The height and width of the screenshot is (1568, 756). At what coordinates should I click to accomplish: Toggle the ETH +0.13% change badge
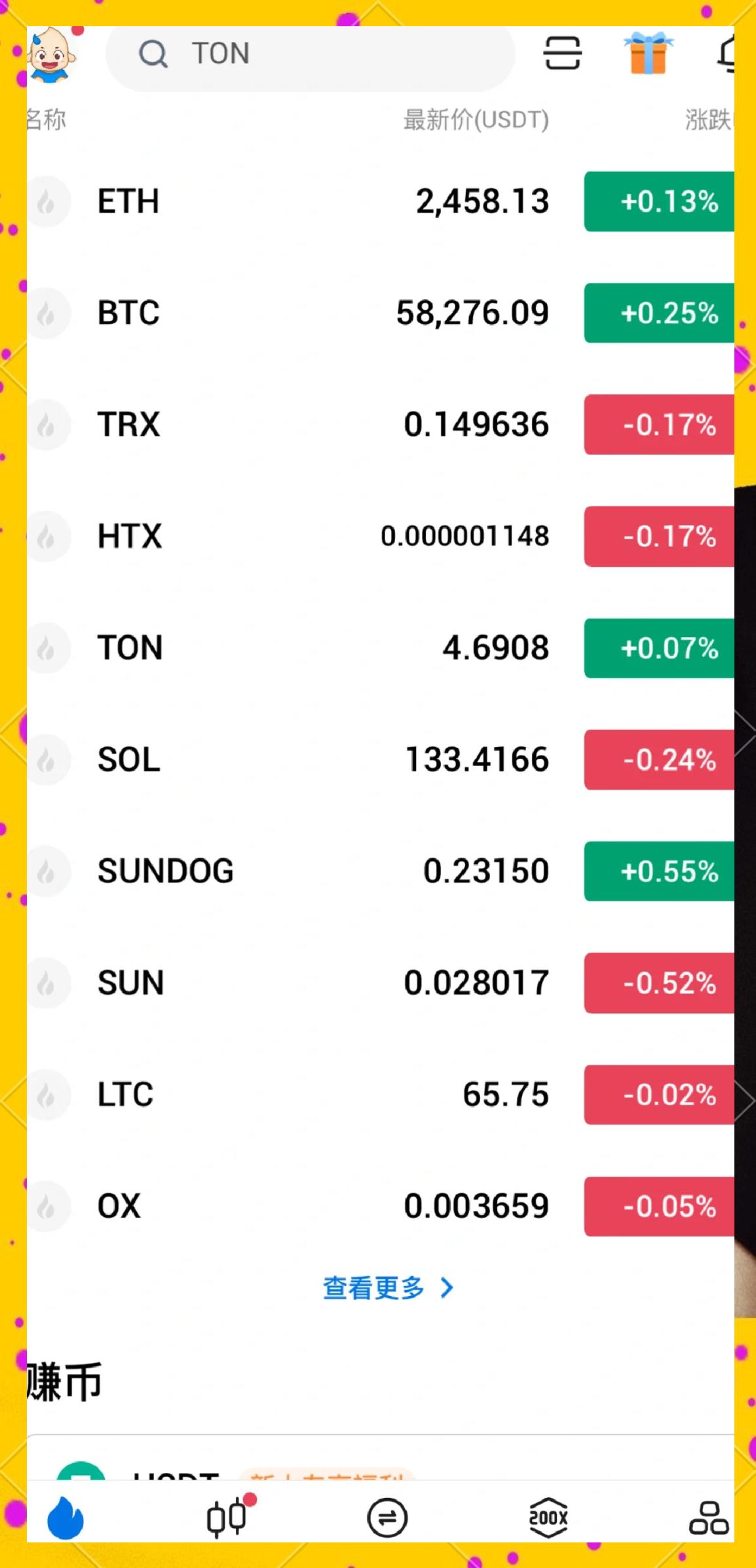click(659, 201)
